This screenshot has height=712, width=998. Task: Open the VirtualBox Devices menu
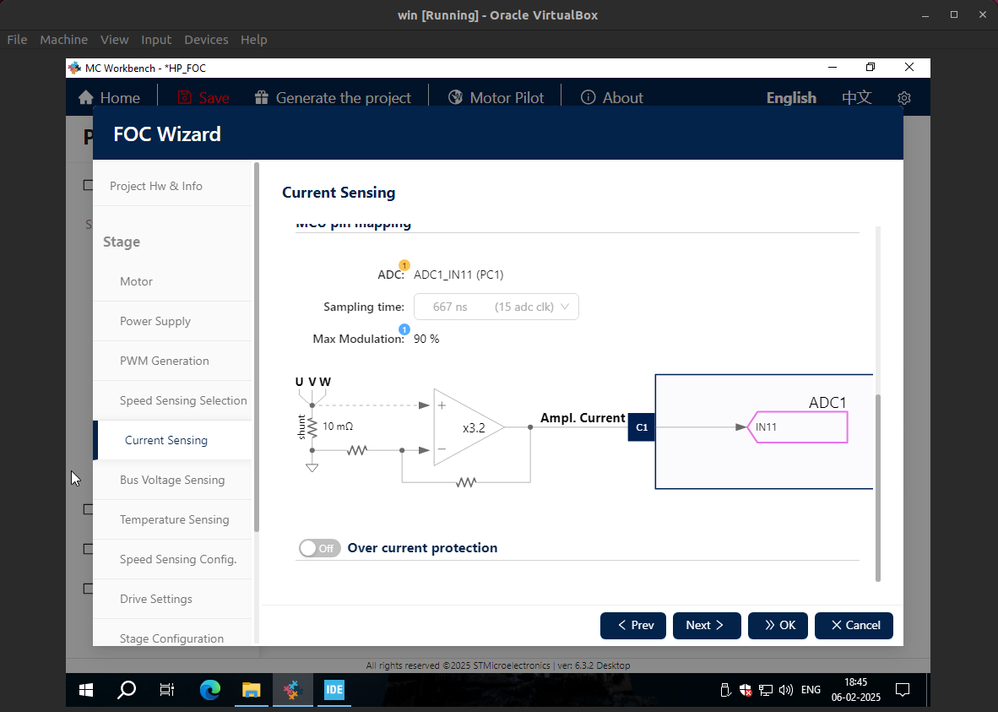pos(206,39)
